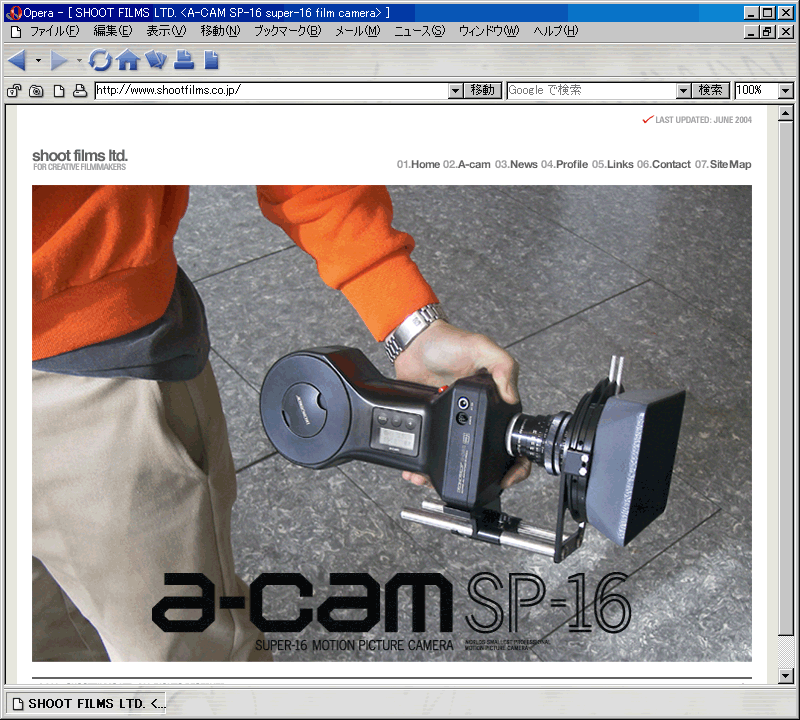Viewport: 800px width, 720px height.
Task: Restore the inner document window
Action: click(x=767, y=32)
